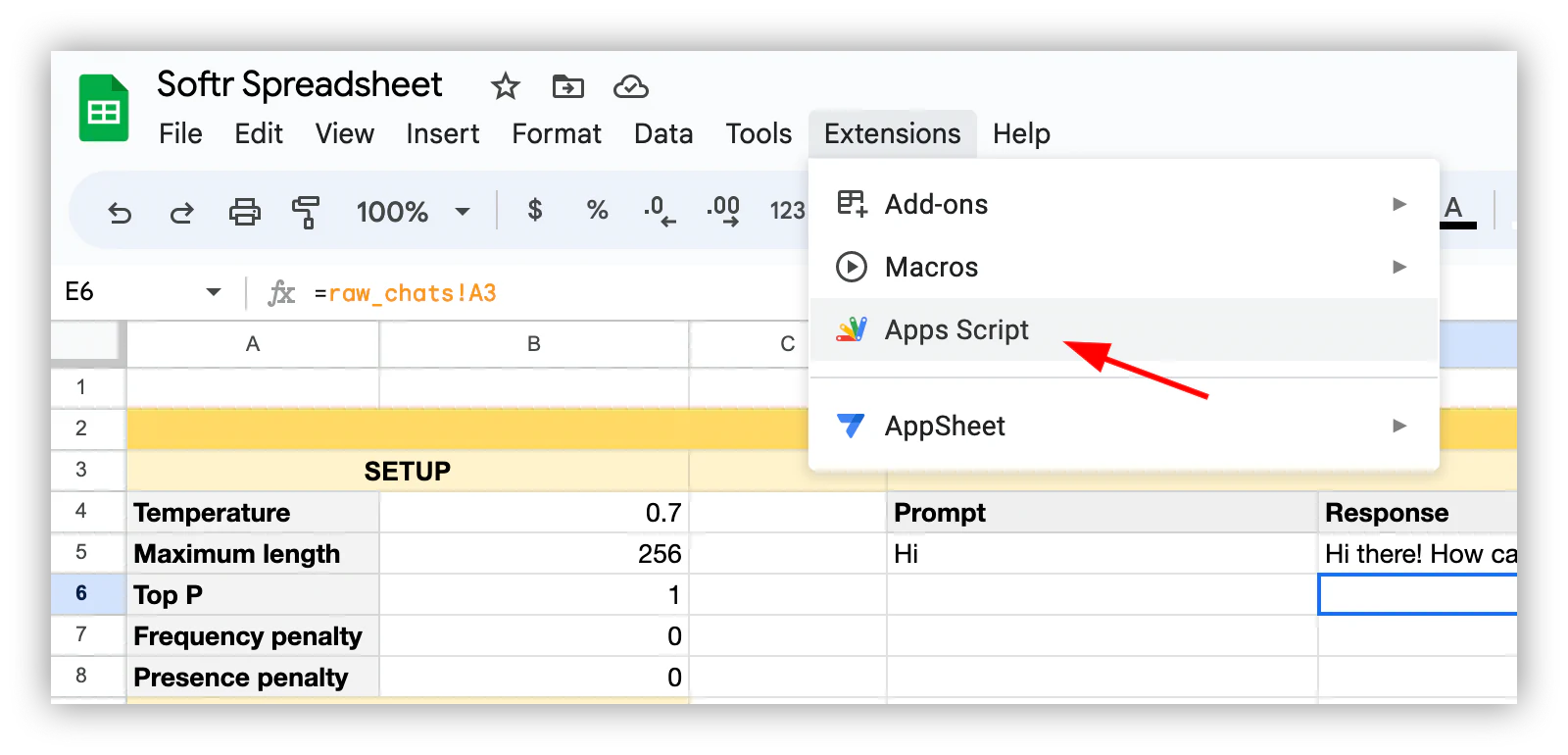The width and height of the screenshot is (1568, 755).
Task: Select the Prompt header cell
Action: (x=1102, y=512)
